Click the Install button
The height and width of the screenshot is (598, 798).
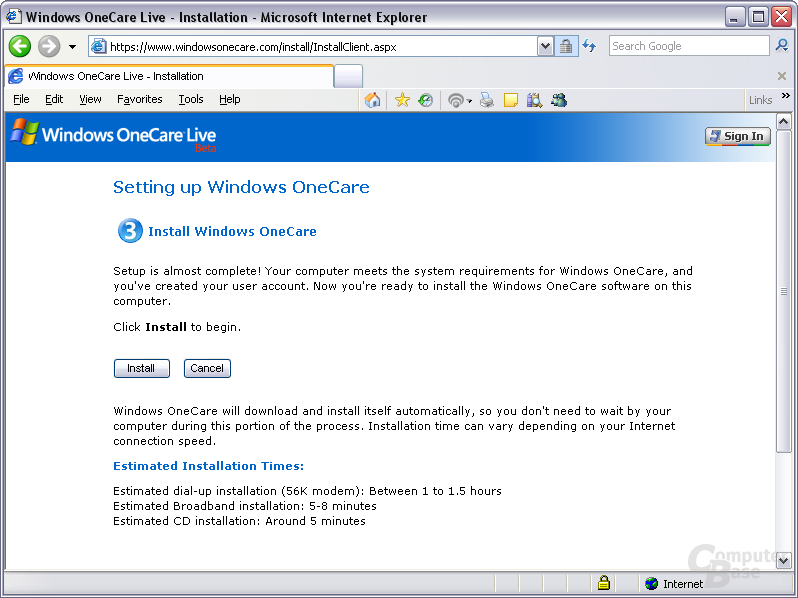point(141,368)
